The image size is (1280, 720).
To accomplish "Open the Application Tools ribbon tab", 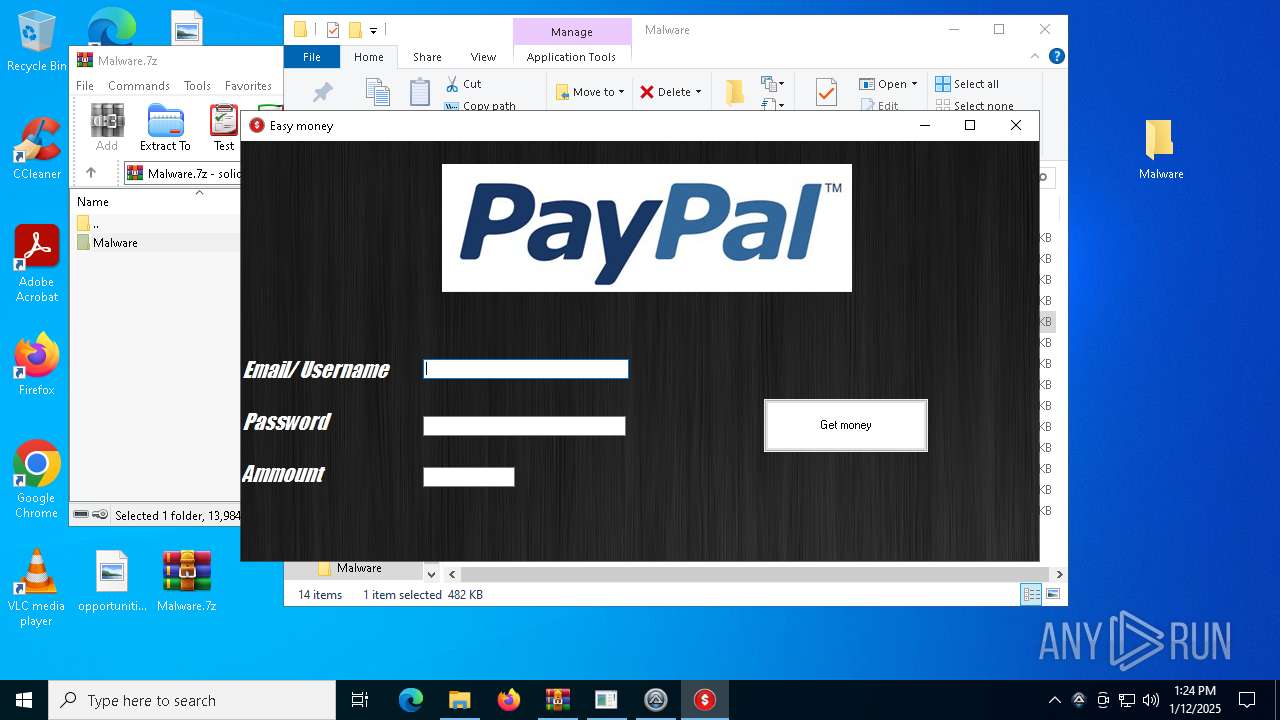I will tap(571, 57).
